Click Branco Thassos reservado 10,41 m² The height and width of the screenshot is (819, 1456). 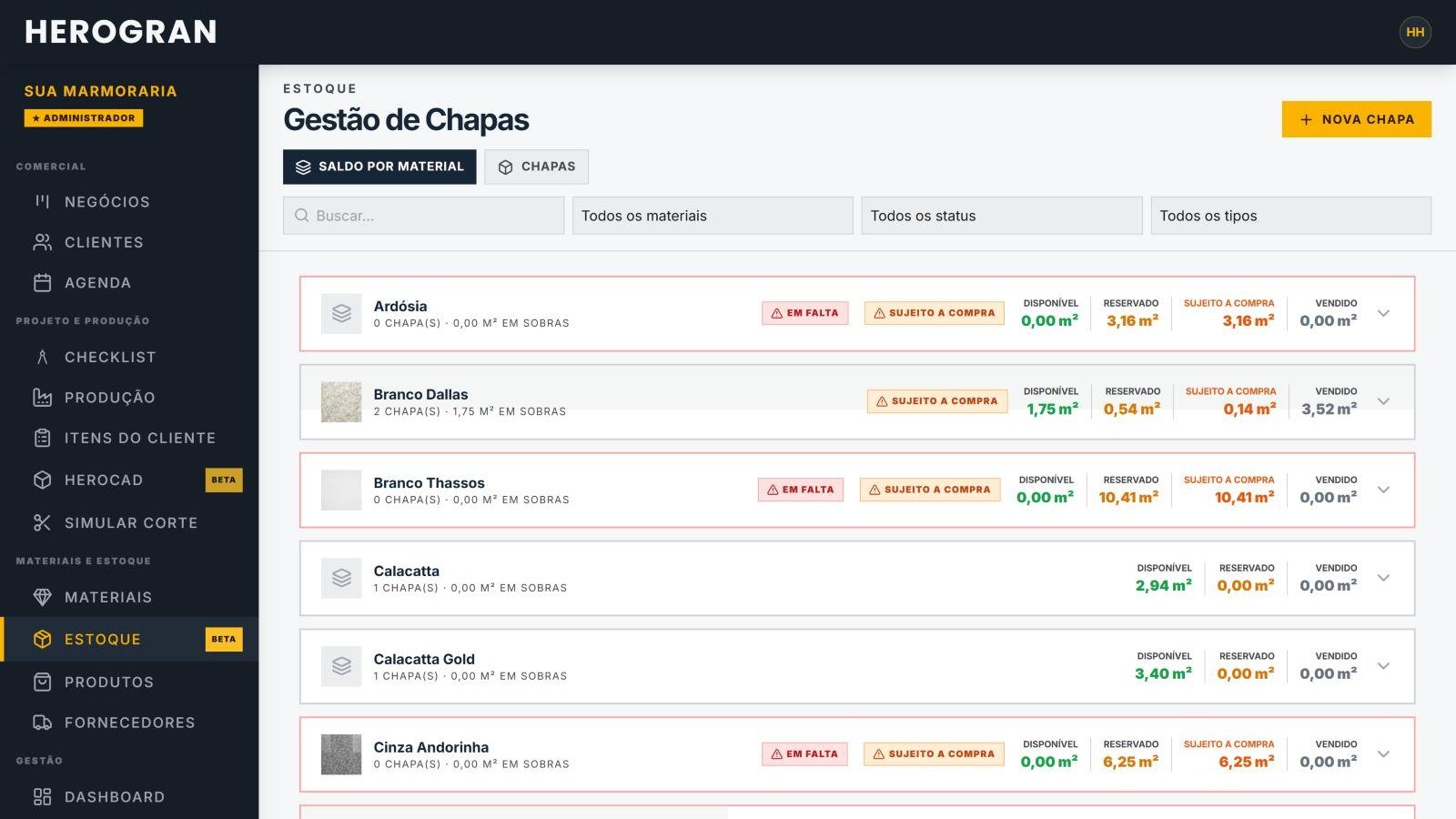coord(1128,498)
